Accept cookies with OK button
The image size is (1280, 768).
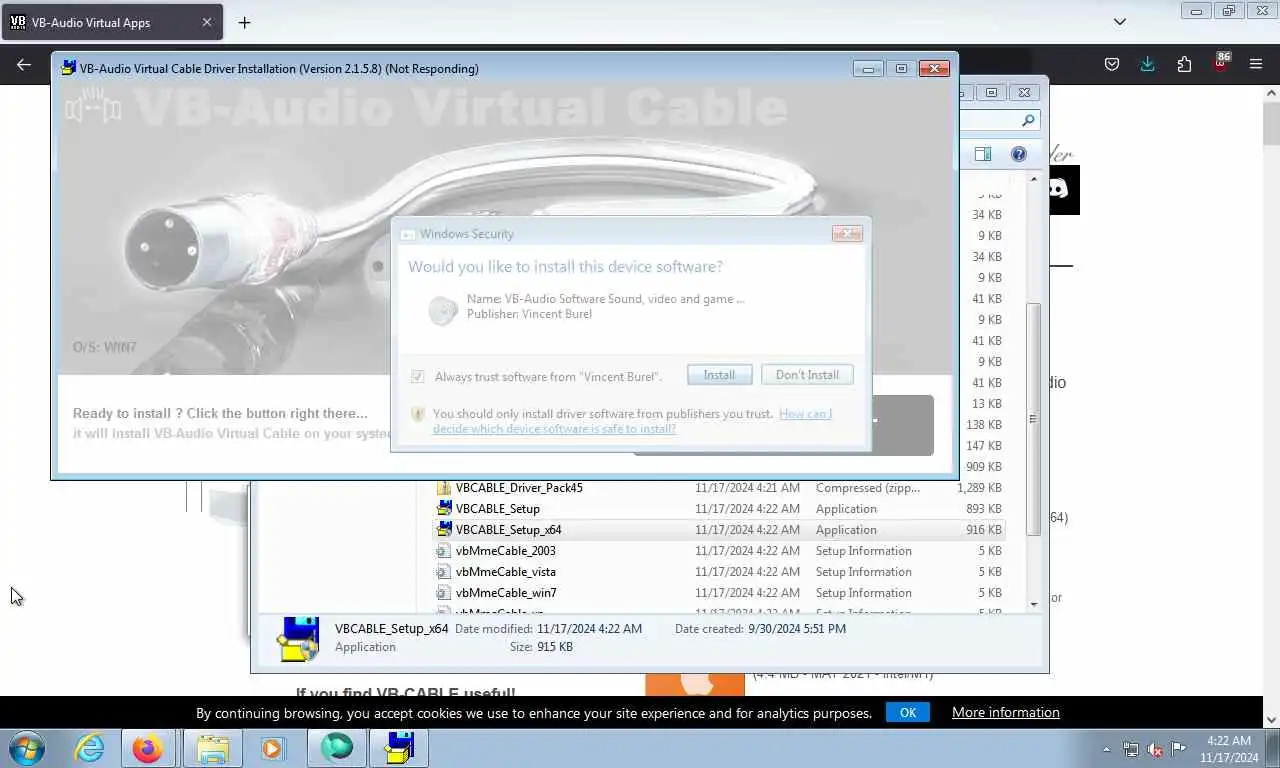[908, 712]
